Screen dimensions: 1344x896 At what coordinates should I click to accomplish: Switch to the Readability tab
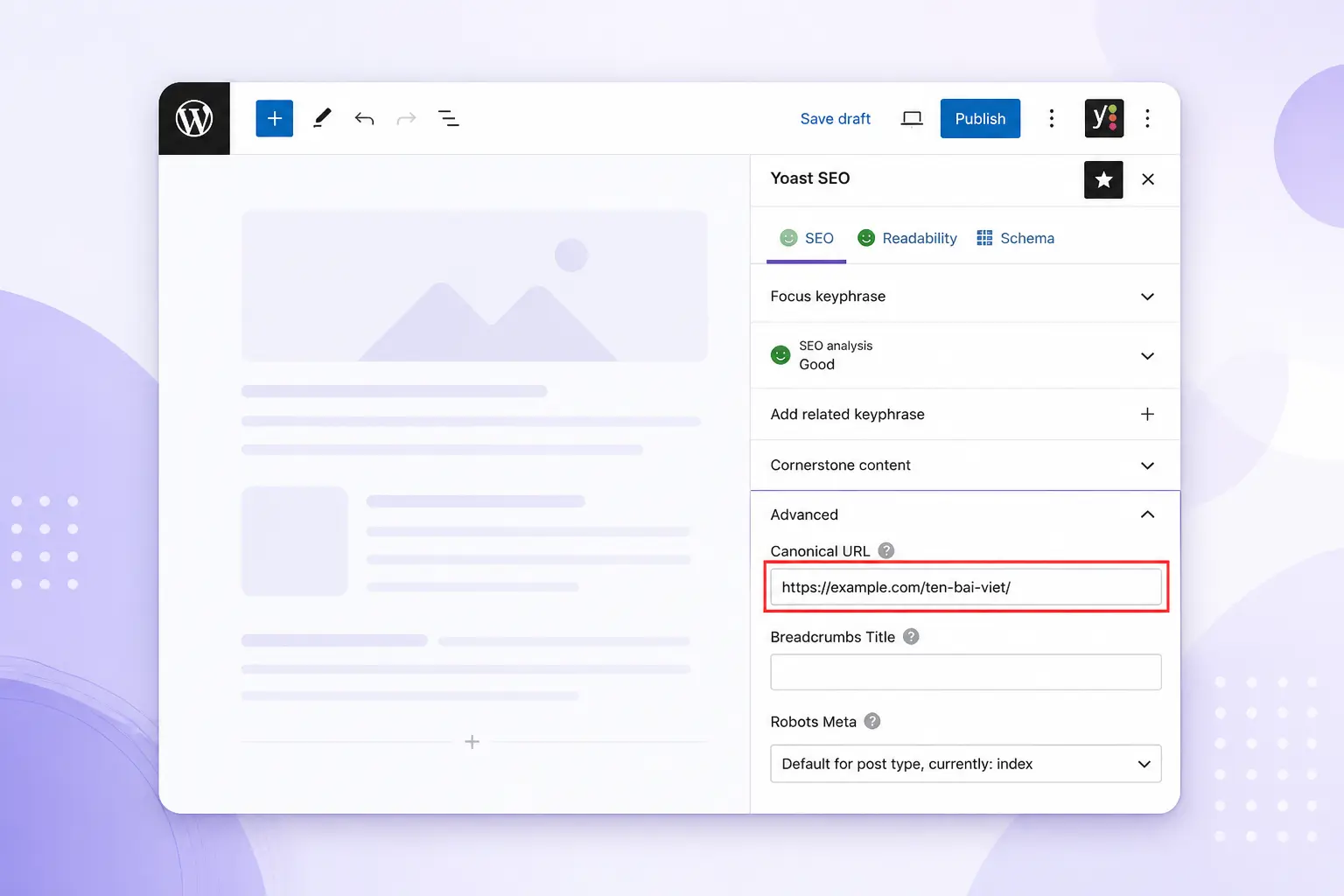tap(907, 238)
